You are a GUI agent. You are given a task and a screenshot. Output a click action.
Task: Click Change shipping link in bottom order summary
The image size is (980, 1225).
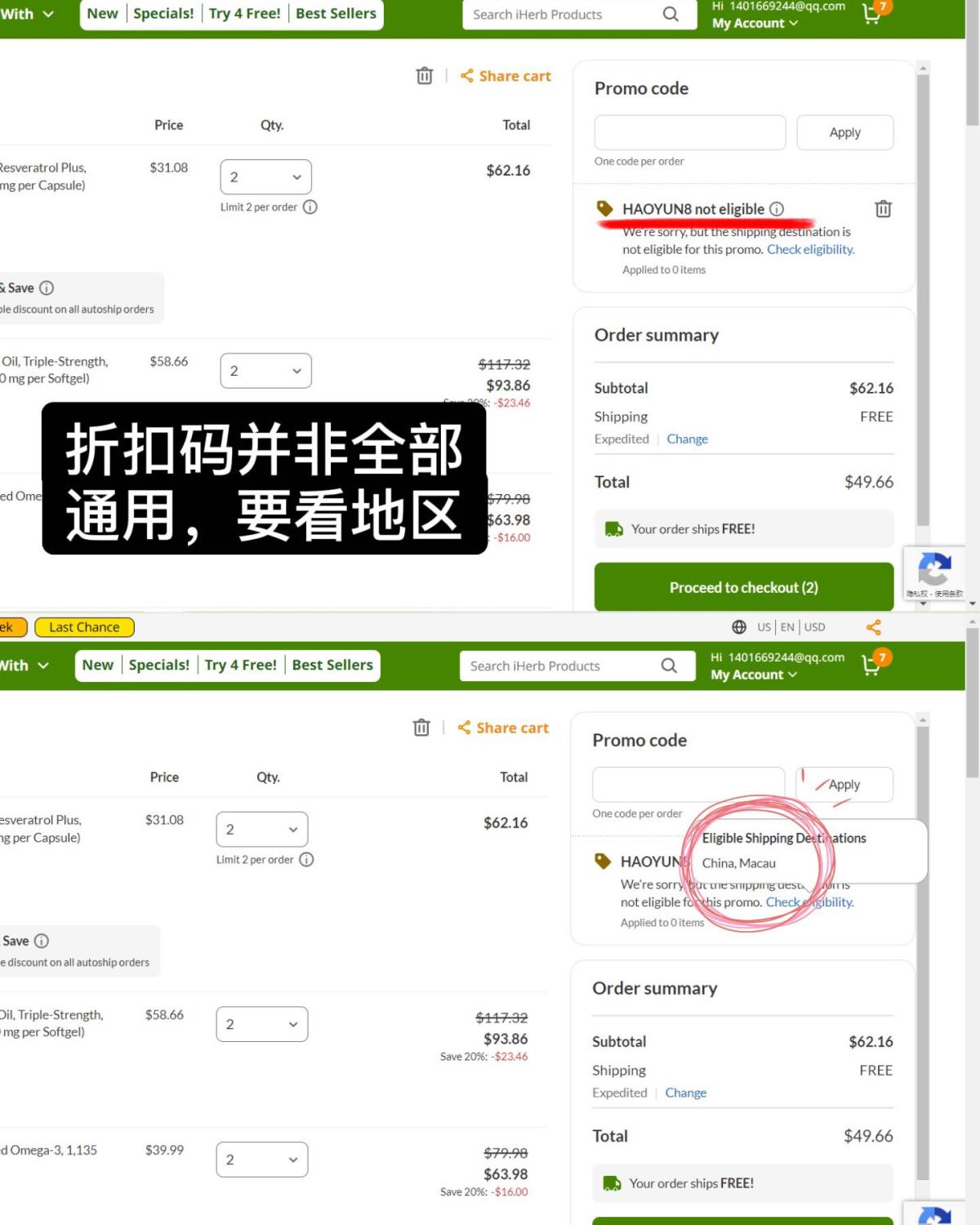pyautogui.click(x=686, y=1093)
